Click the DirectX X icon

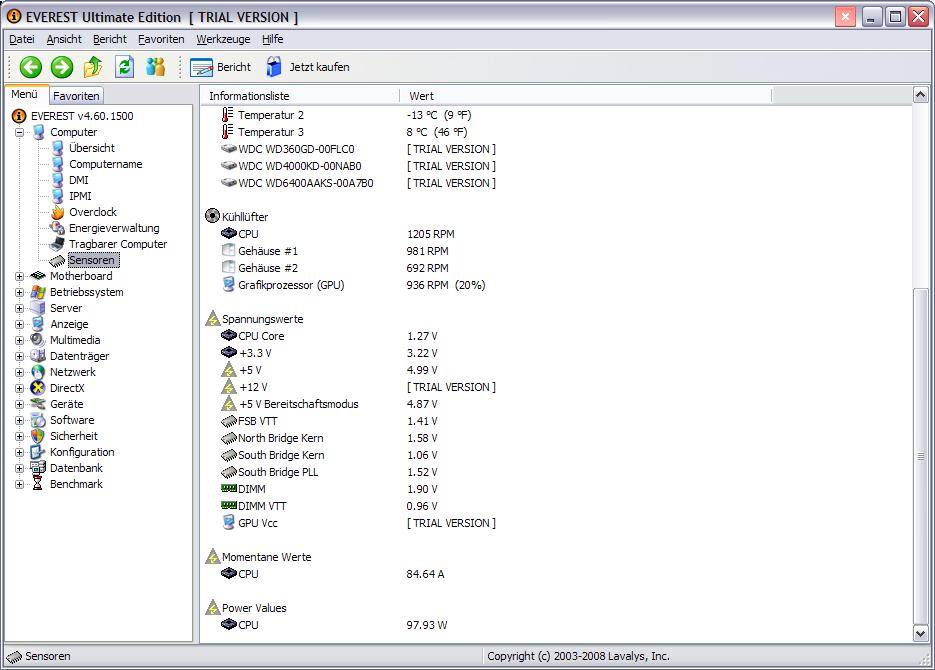(x=38, y=388)
